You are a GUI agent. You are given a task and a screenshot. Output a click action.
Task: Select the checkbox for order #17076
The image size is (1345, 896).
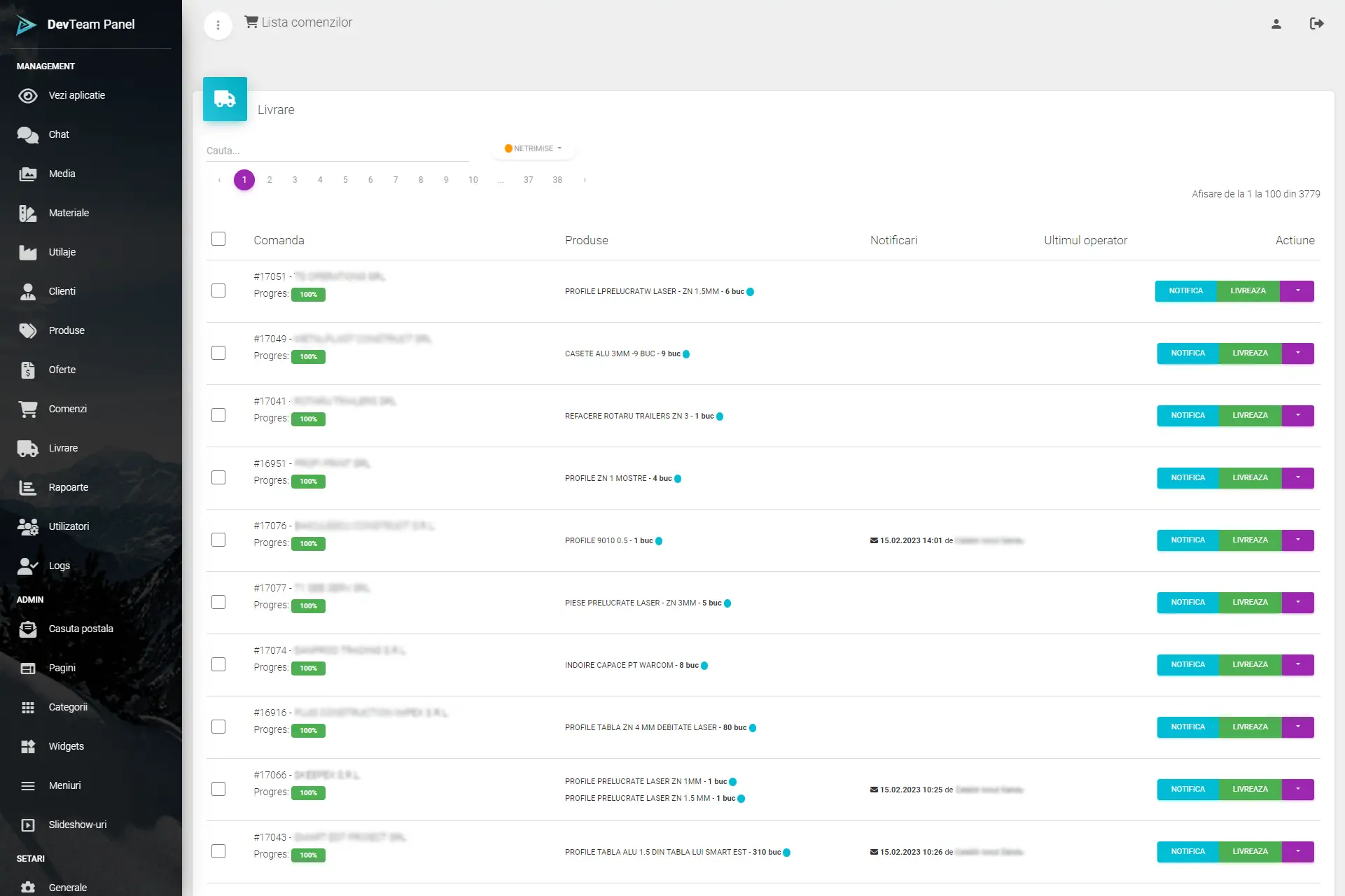(218, 540)
